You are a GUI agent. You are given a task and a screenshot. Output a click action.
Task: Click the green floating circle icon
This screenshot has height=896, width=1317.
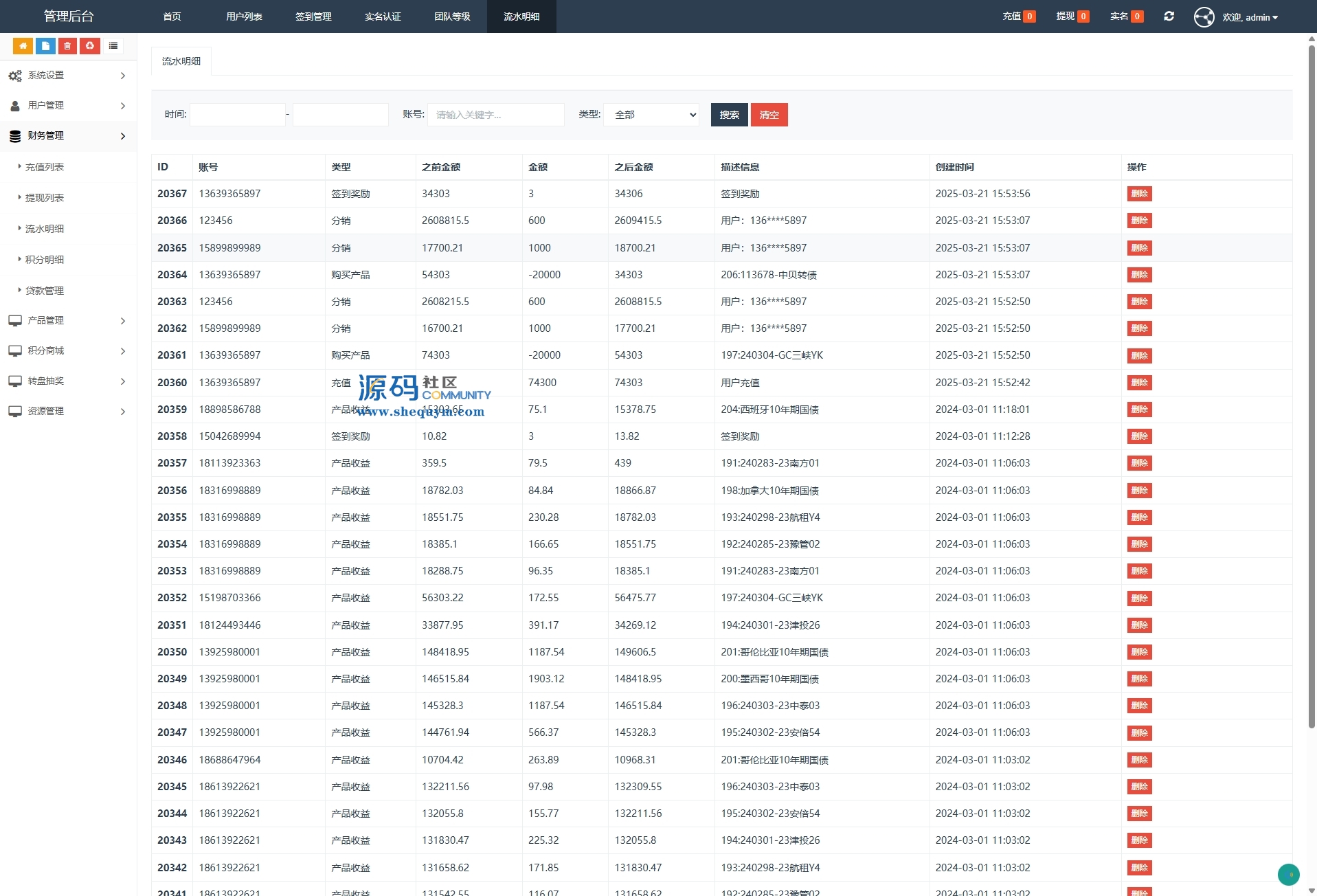(1288, 874)
